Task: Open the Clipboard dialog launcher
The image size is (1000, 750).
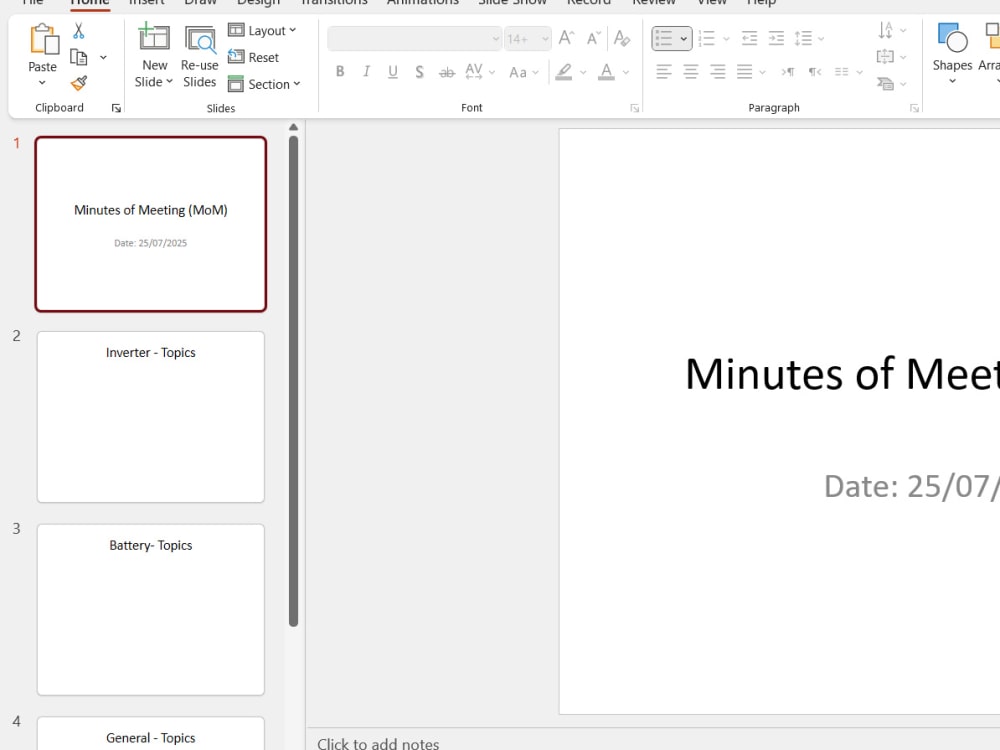Action: pyautogui.click(x=116, y=108)
